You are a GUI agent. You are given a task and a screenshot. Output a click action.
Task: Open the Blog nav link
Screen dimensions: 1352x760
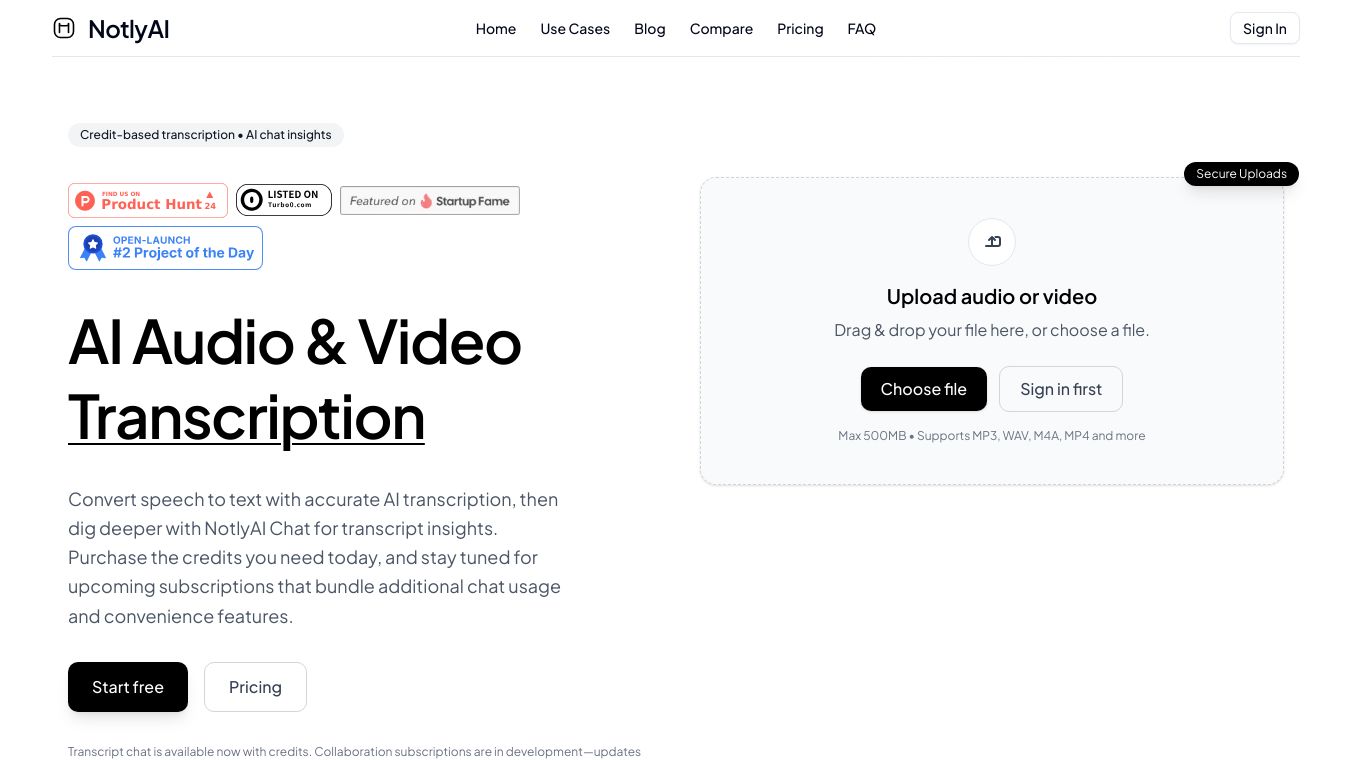[650, 29]
